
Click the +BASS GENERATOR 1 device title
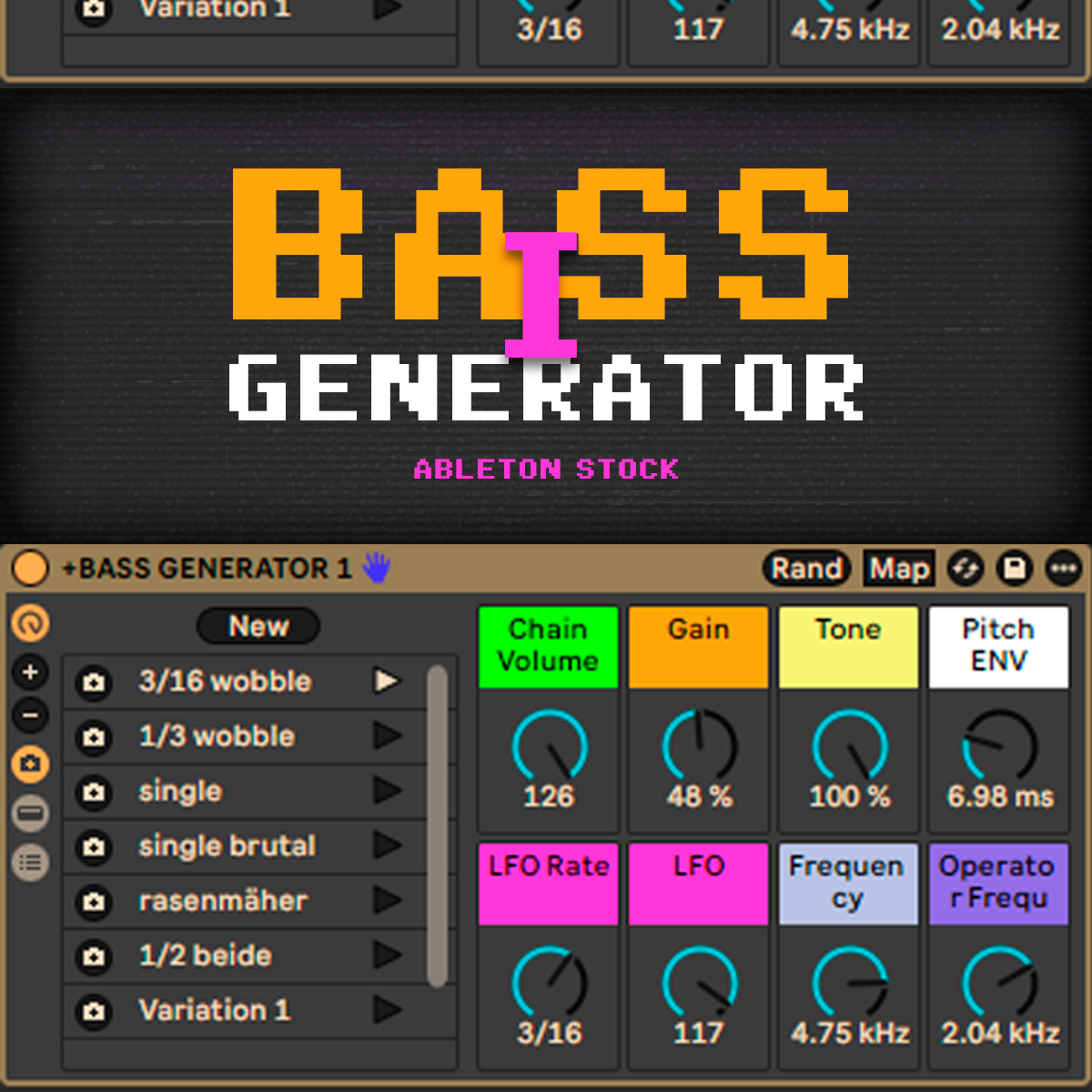pyautogui.click(x=207, y=569)
